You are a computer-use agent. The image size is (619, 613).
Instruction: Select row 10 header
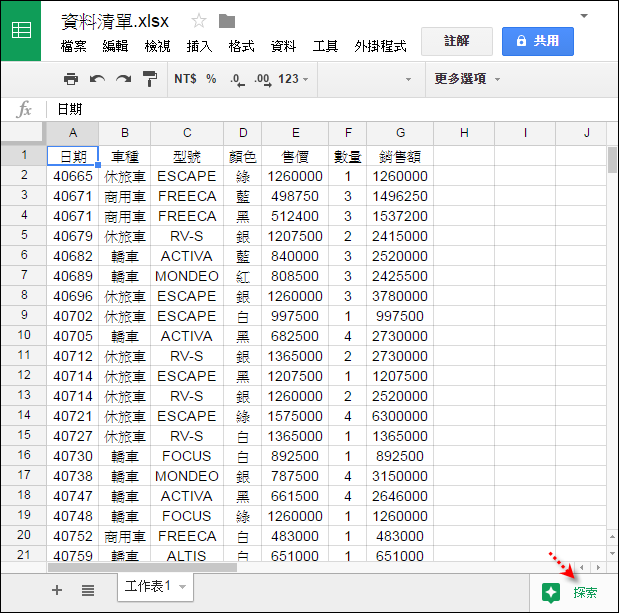(24, 335)
